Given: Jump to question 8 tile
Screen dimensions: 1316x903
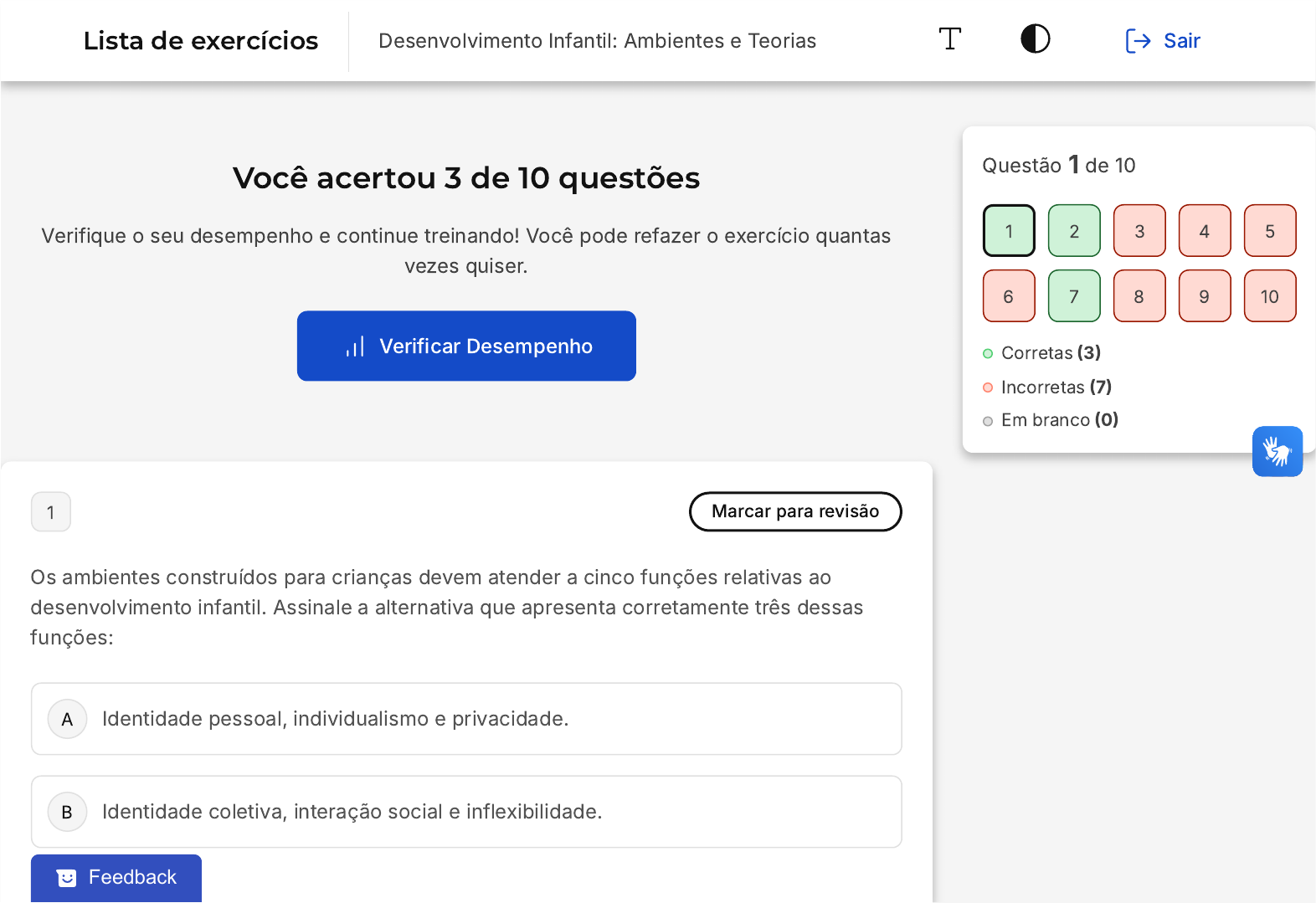Looking at the screenshot, I should pyautogui.click(x=1139, y=296).
